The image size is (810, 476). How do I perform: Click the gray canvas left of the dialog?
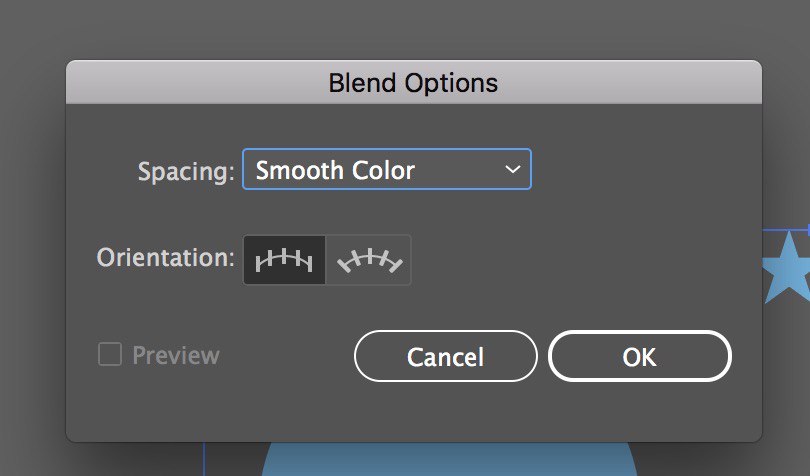tap(31, 248)
